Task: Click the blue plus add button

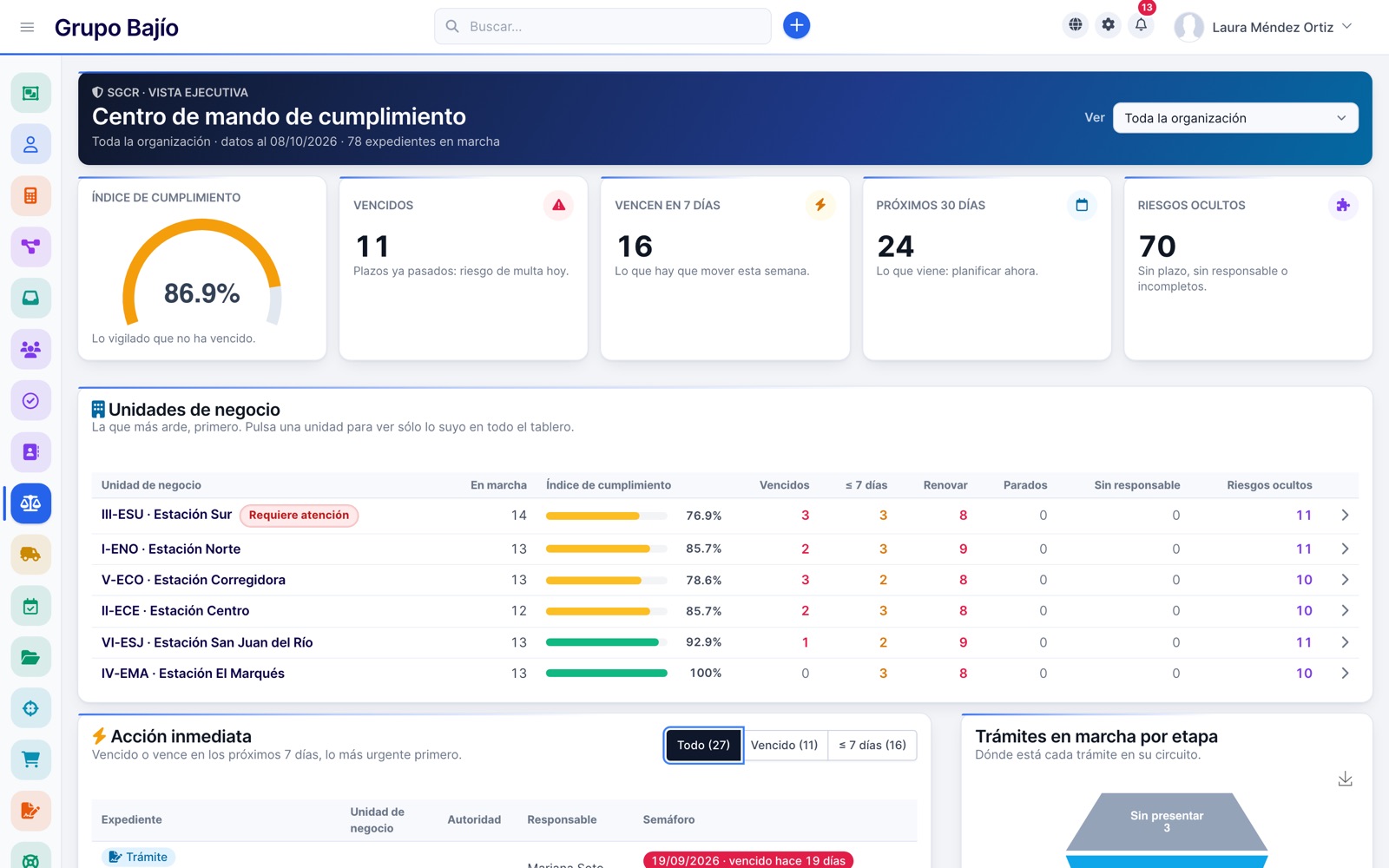Action: tap(796, 26)
